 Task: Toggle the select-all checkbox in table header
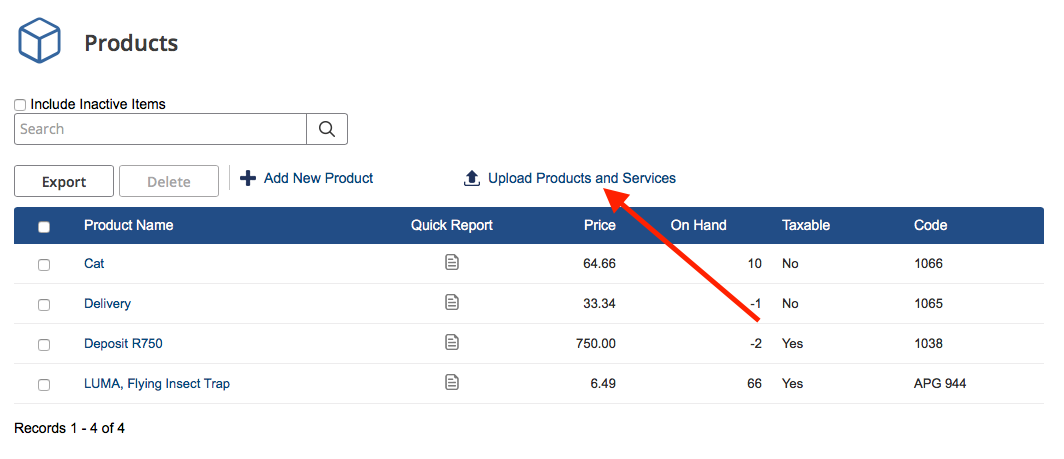pos(44,227)
